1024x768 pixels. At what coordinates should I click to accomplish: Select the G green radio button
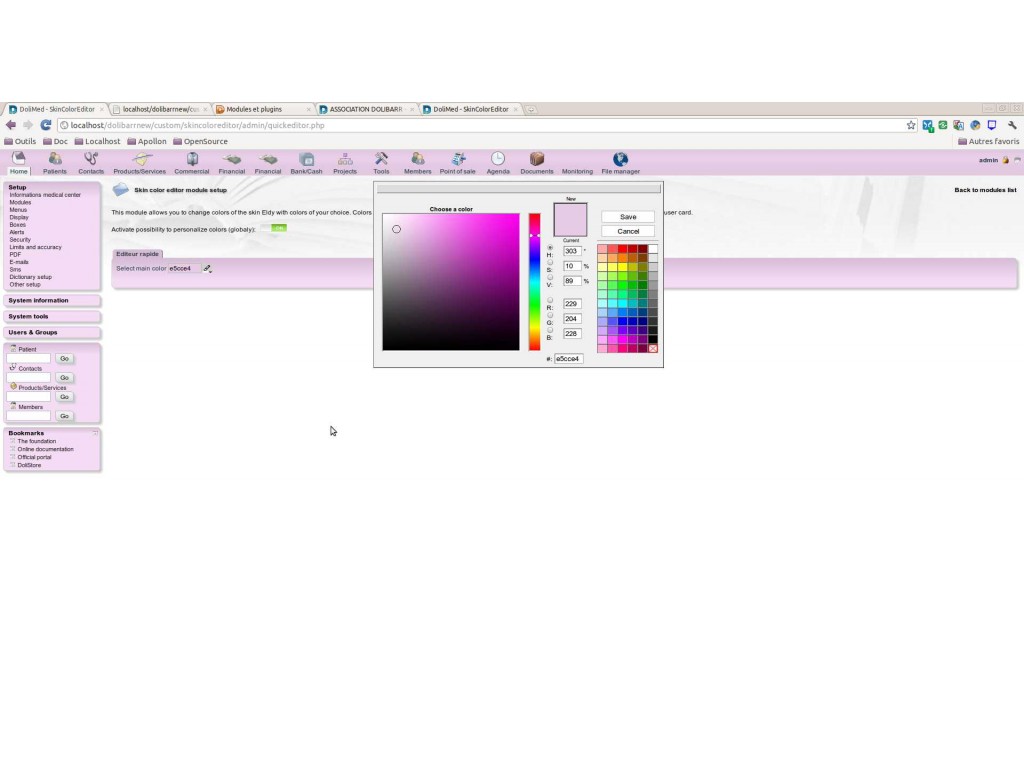point(550,315)
